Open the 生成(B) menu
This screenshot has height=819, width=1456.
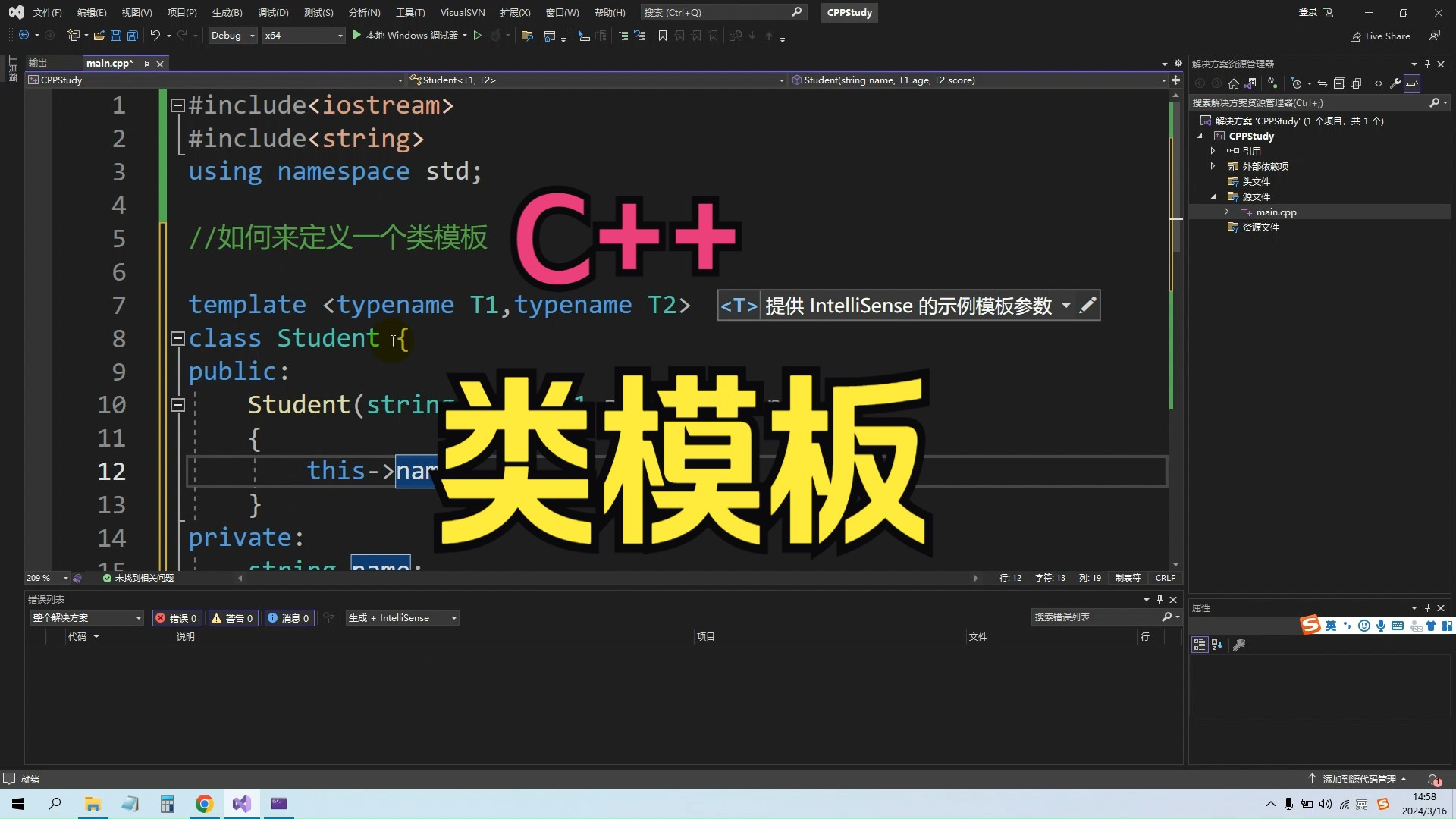[x=227, y=12]
